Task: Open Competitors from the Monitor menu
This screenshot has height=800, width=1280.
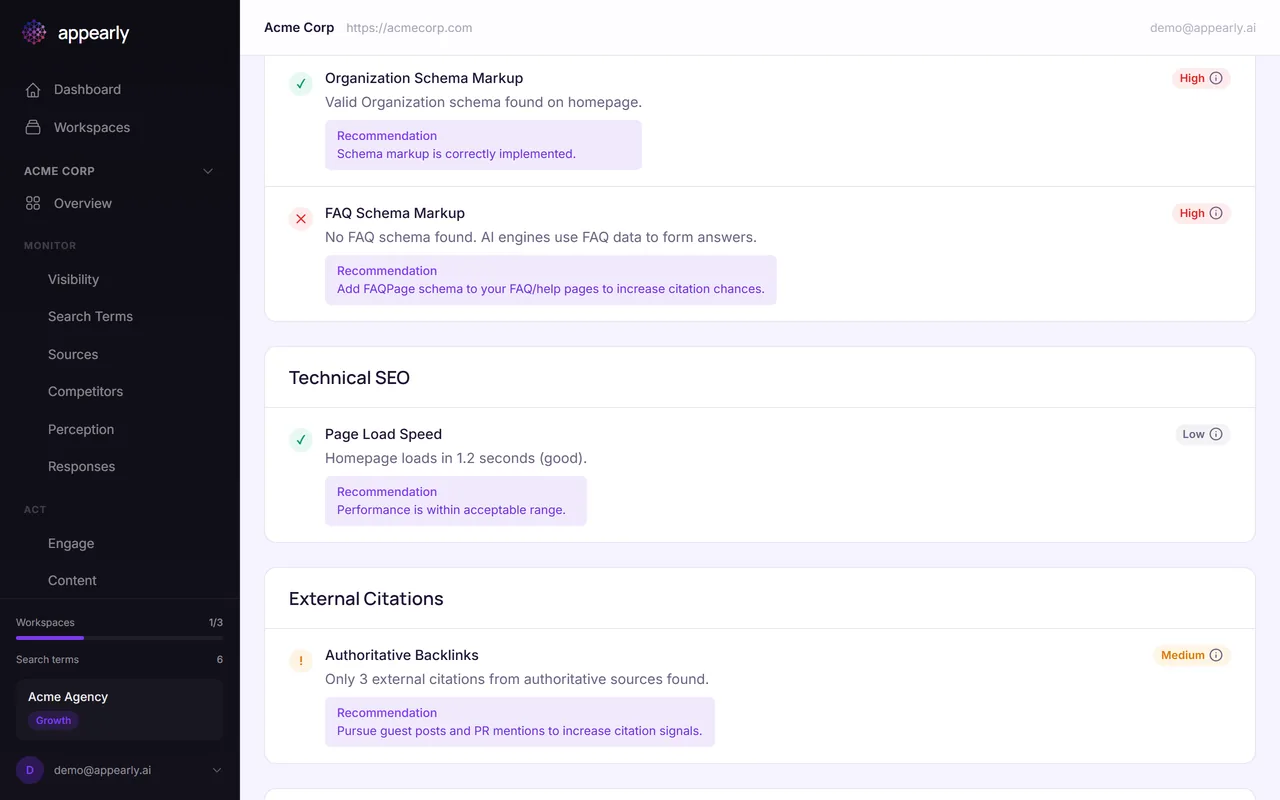Action: (x=85, y=392)
